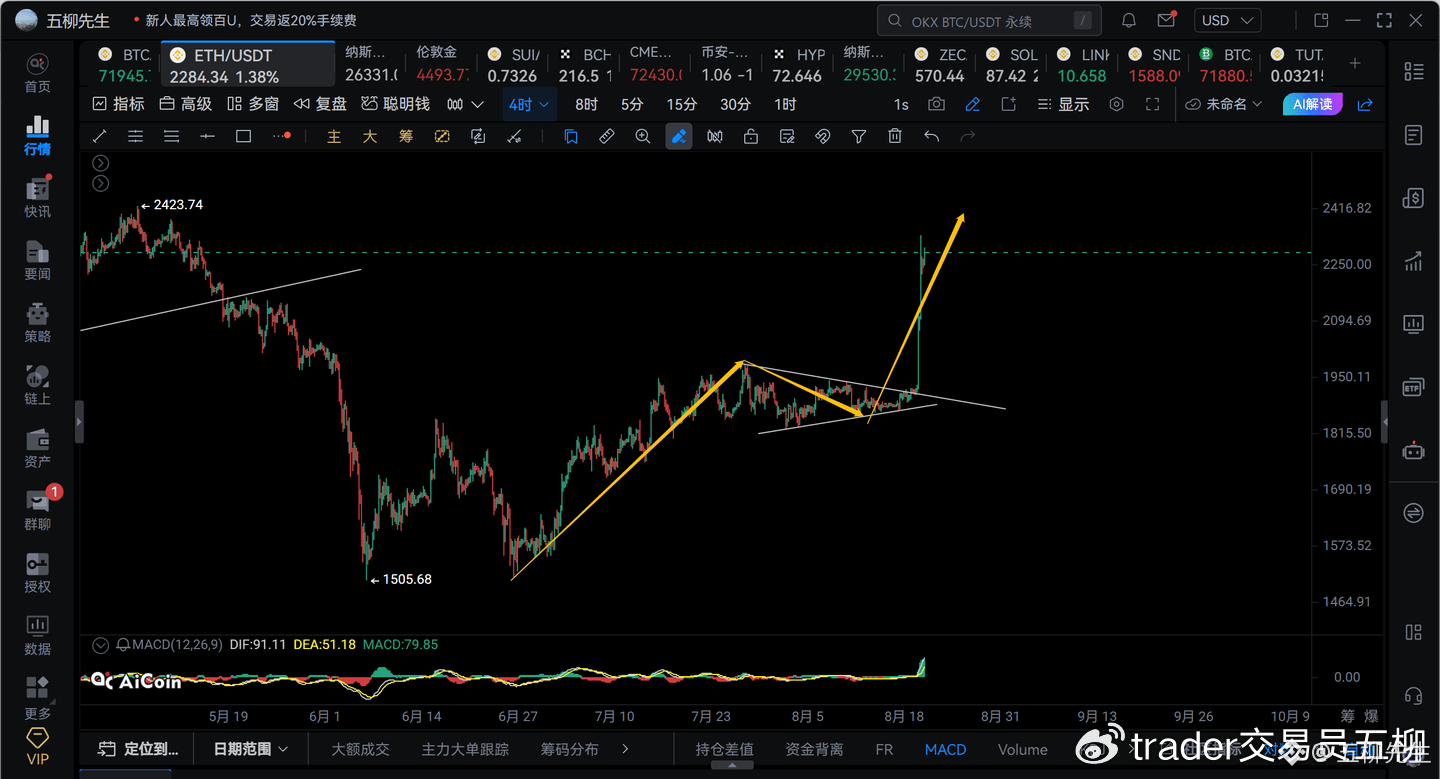1440x779 pixels.
Task: Open the 更多 more apps menu
Action: tap(37, 698)
